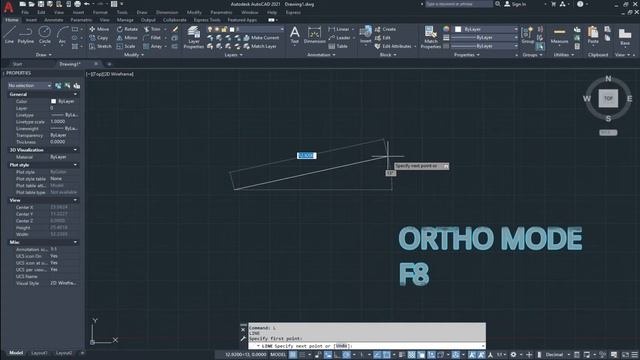The width and height of the screenshot is (640, 360).
Task: Select the Text annotation tool
Action: click(x=294, y=35)
